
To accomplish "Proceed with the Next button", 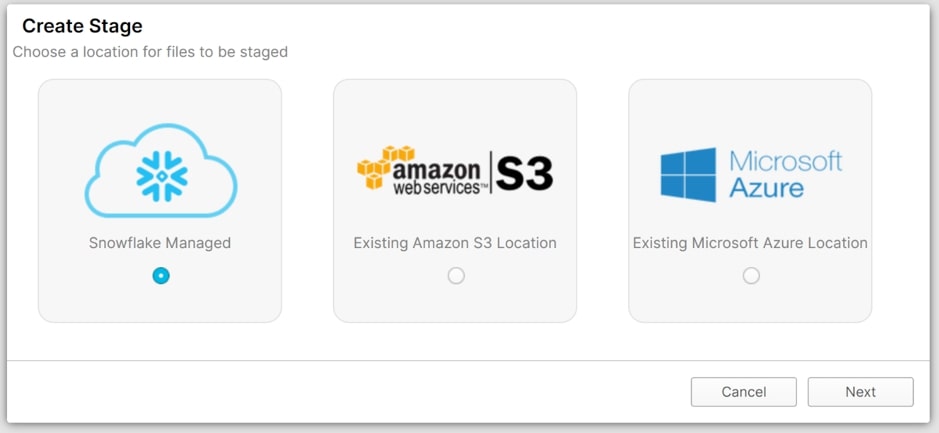I will 861,392.
